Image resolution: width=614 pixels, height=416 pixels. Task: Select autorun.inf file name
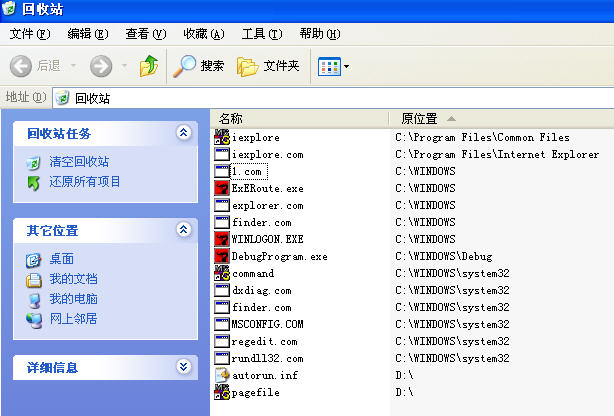(x=265, y=375)
